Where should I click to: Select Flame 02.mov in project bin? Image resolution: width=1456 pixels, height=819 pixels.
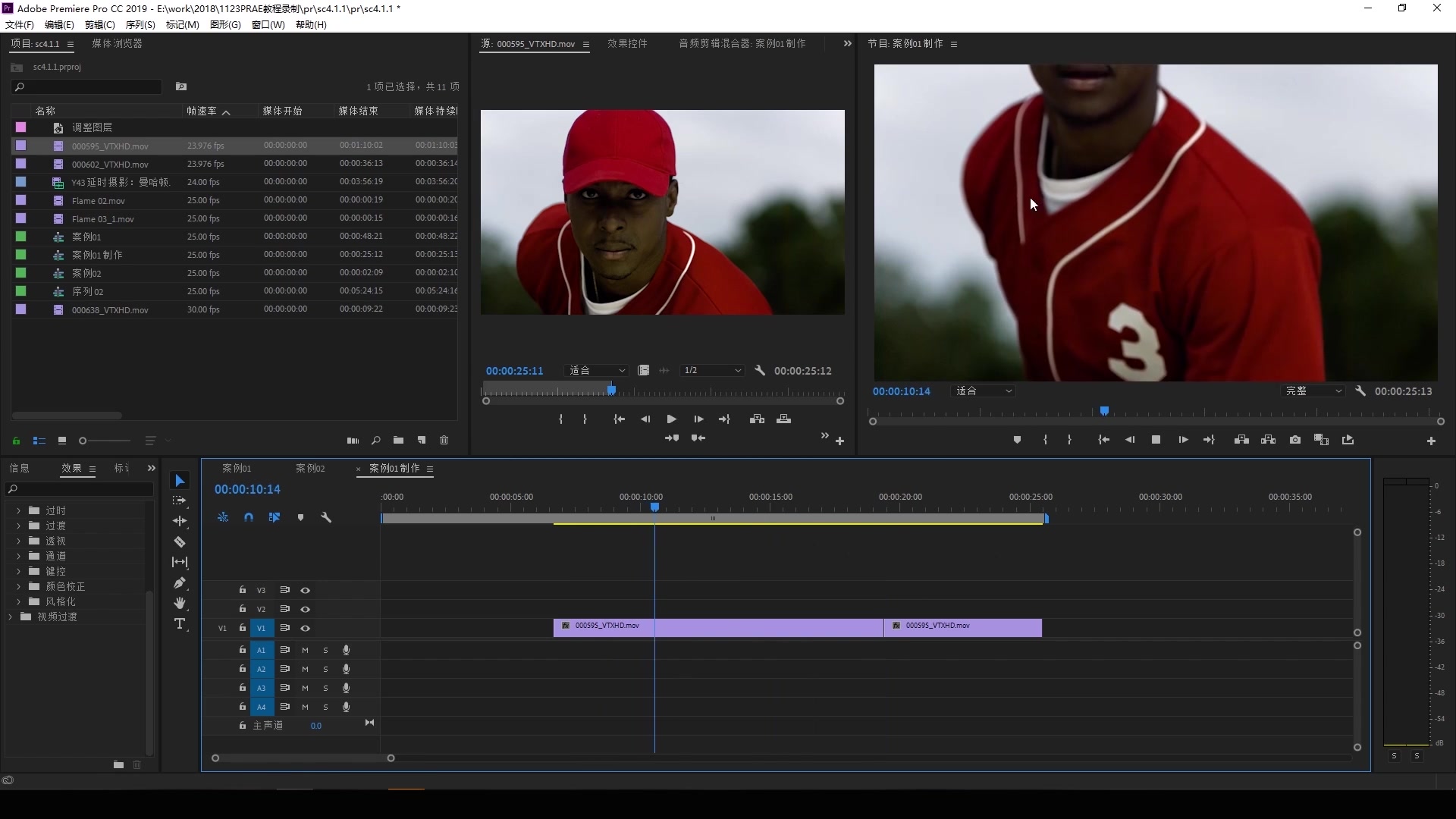click(x=99, y=201)
